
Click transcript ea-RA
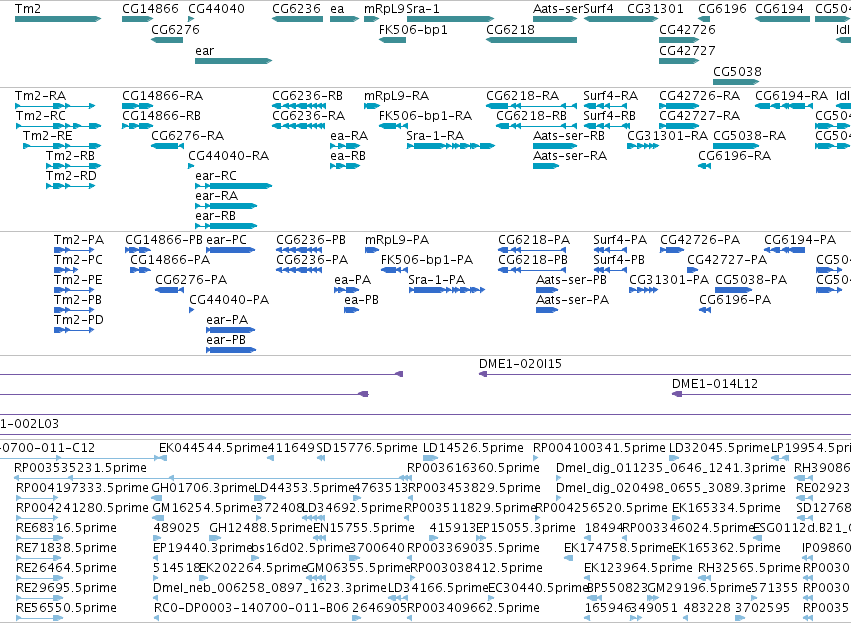click(x=345, y=146)
